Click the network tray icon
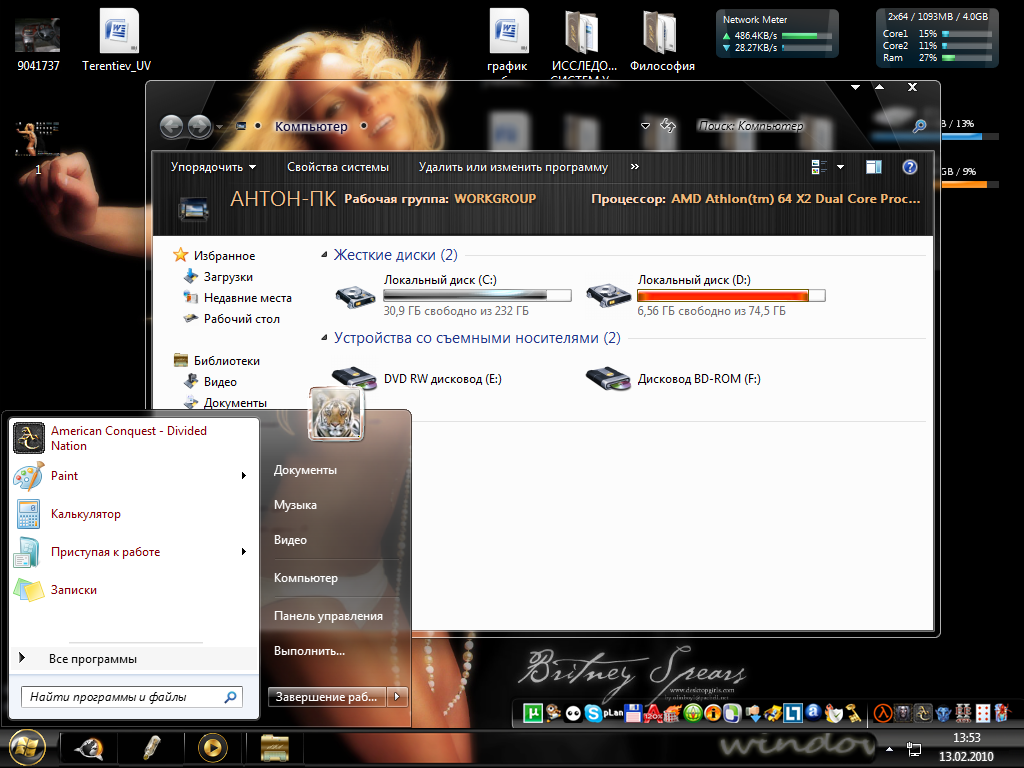 pos(914,749)
